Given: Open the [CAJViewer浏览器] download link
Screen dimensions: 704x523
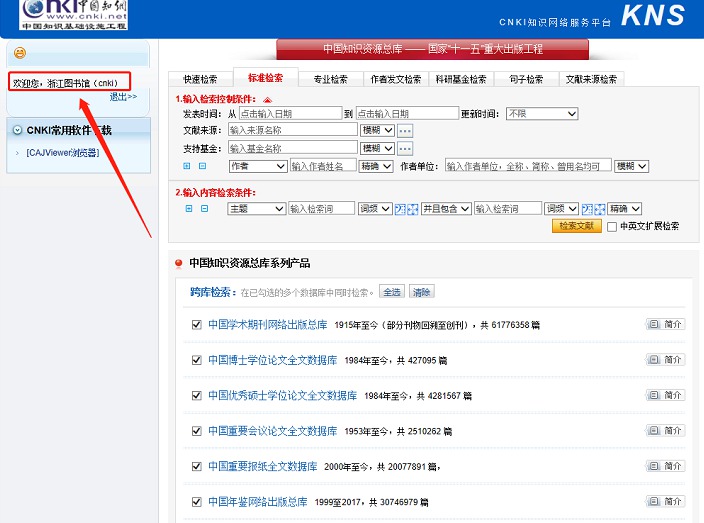Looking at the screenshot, I should tap(63, 153).
